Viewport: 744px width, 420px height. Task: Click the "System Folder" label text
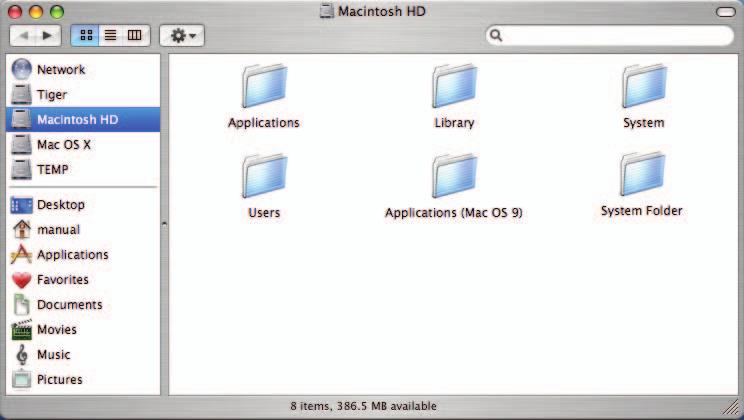(642, 211)
